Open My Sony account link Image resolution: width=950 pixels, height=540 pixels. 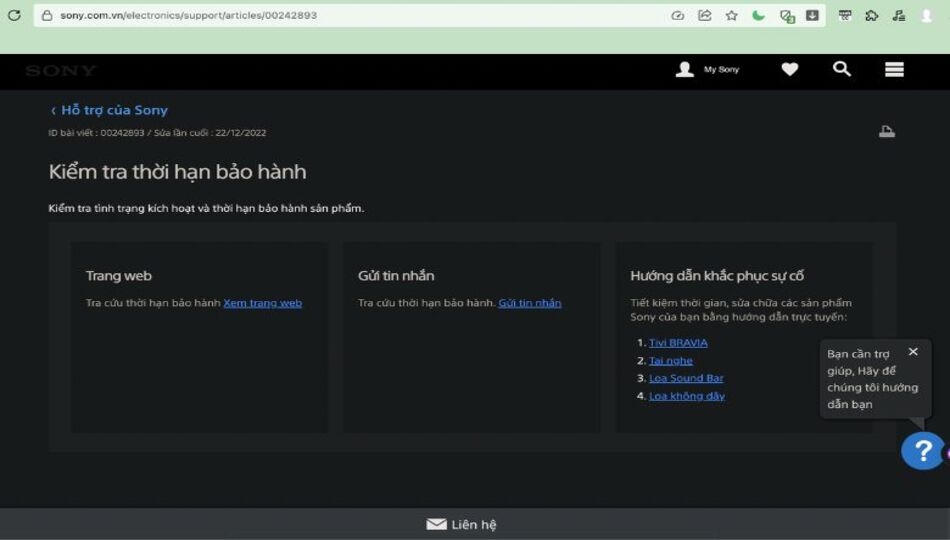(x=721, y=70)
